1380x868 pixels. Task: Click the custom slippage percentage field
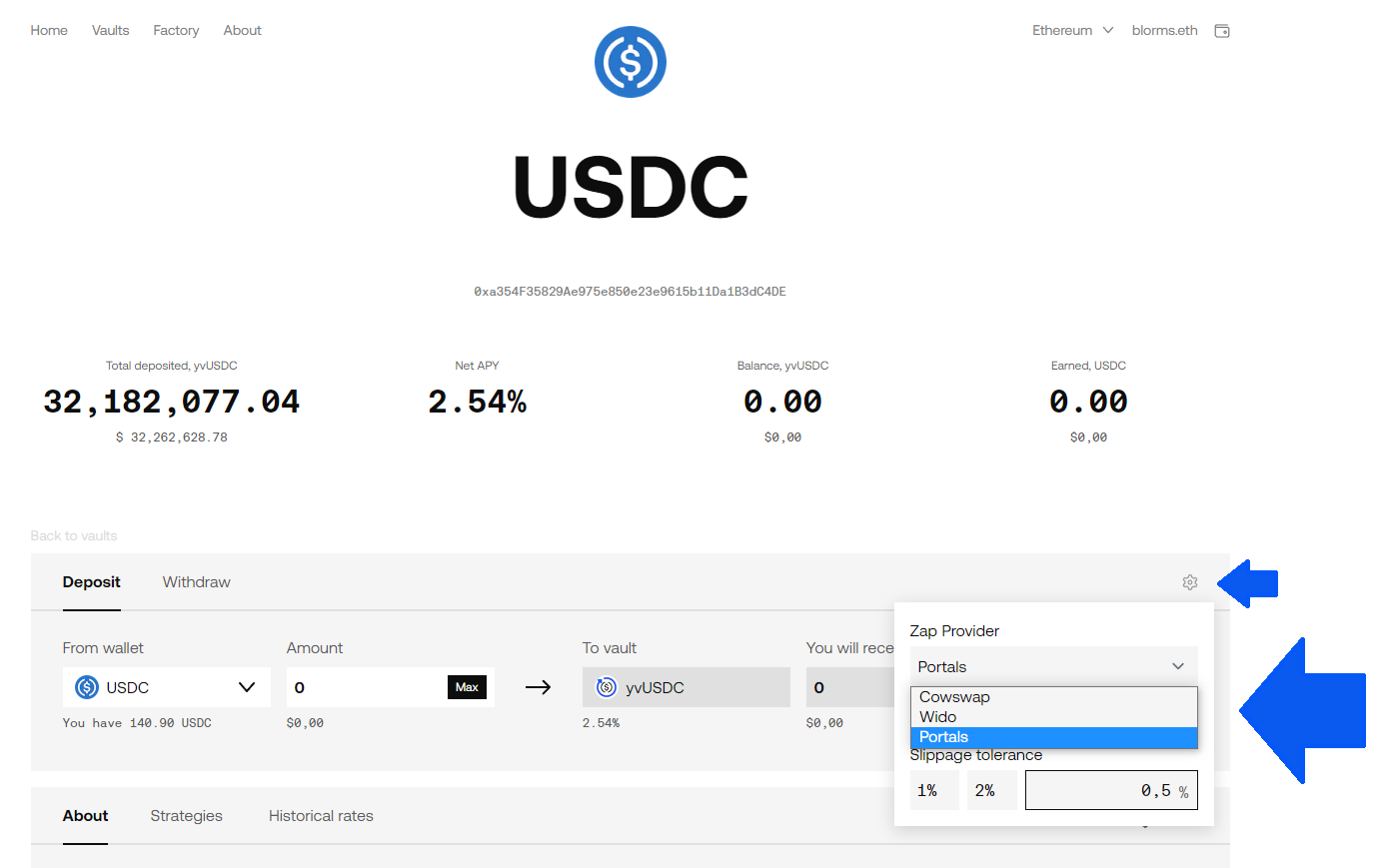point(1099,790)
